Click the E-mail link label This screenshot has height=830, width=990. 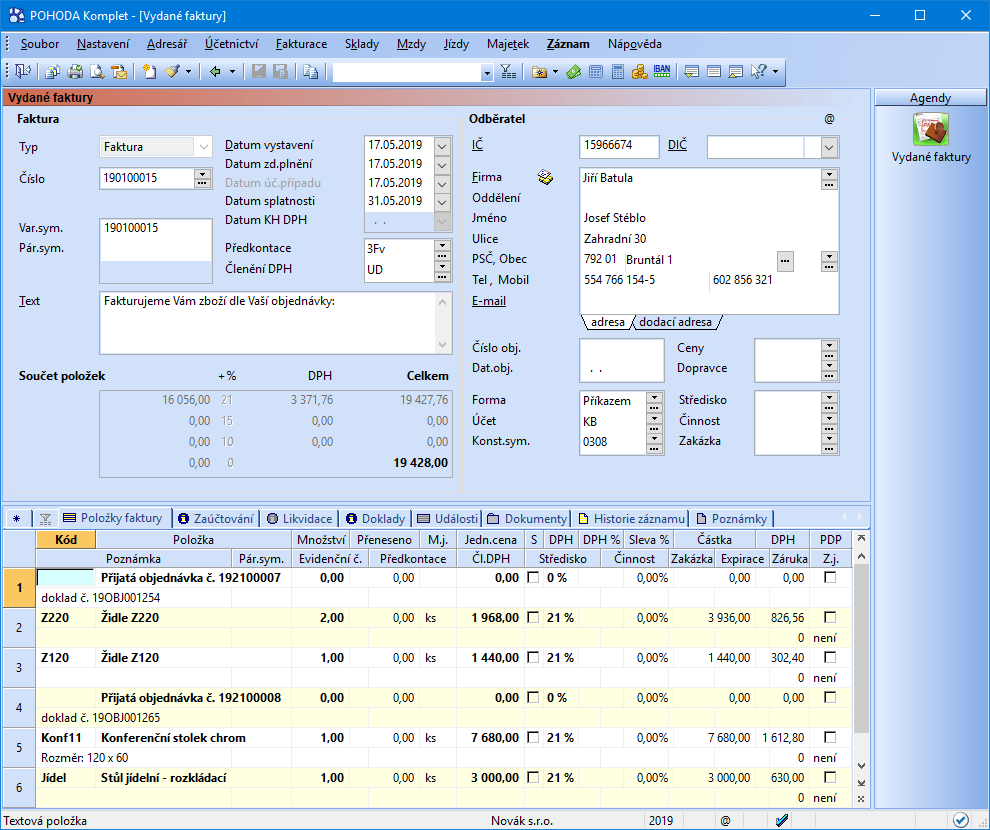(489, 301)
